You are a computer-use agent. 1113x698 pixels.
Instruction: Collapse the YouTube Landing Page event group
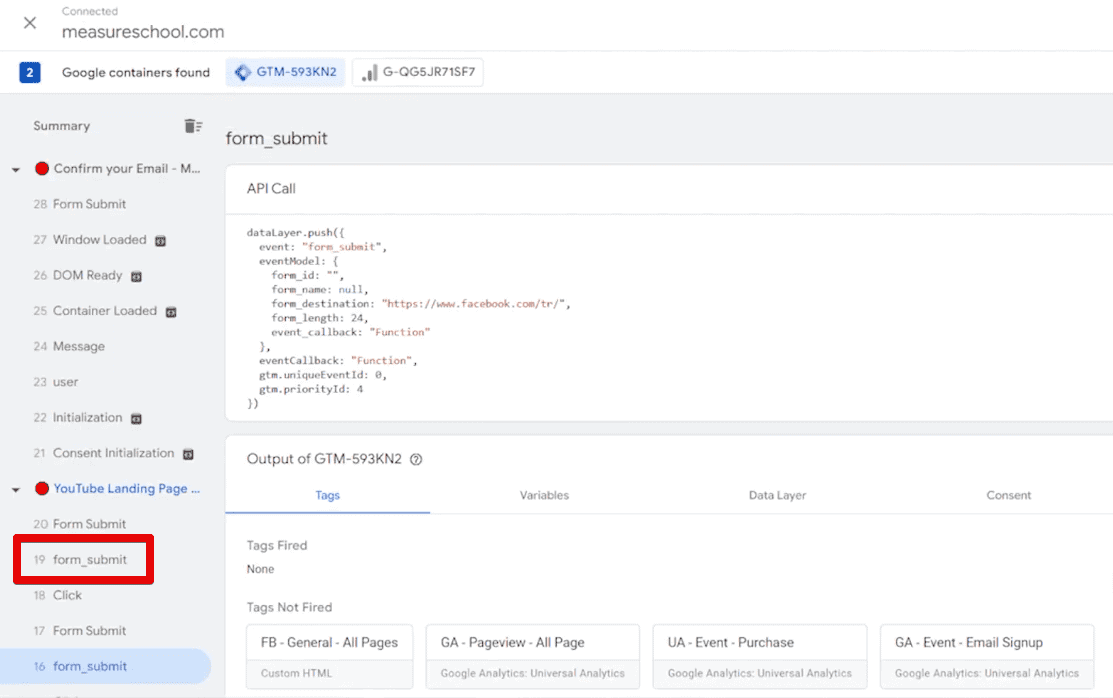[14, 488]
